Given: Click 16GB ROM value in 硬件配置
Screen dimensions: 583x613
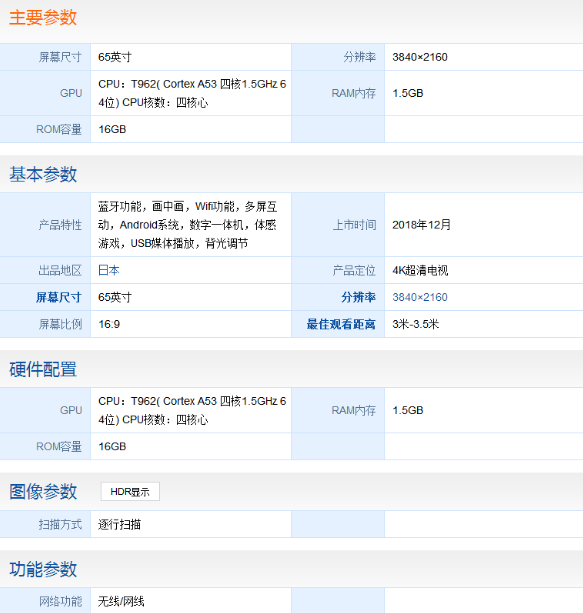Looking at the screenshot, I should click(x=112, y=446).
